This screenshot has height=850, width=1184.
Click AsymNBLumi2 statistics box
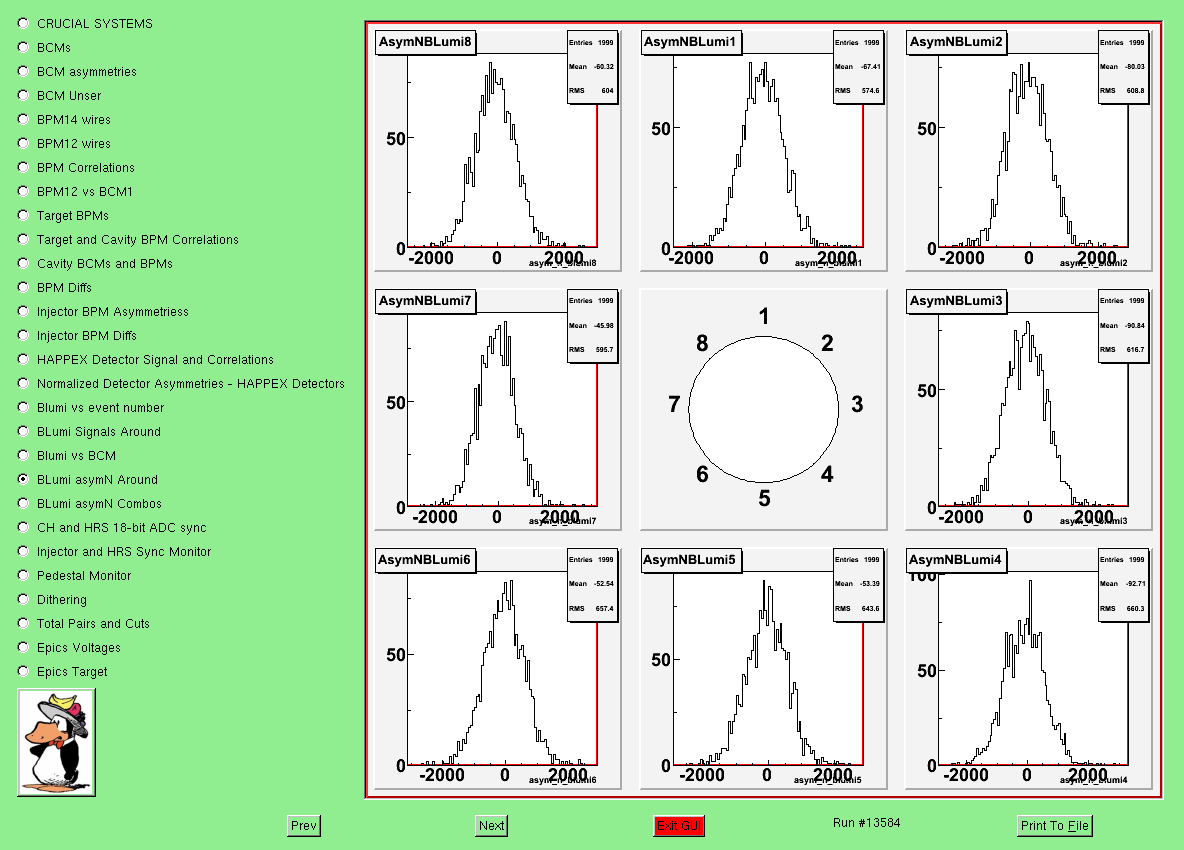point(1123,67)
